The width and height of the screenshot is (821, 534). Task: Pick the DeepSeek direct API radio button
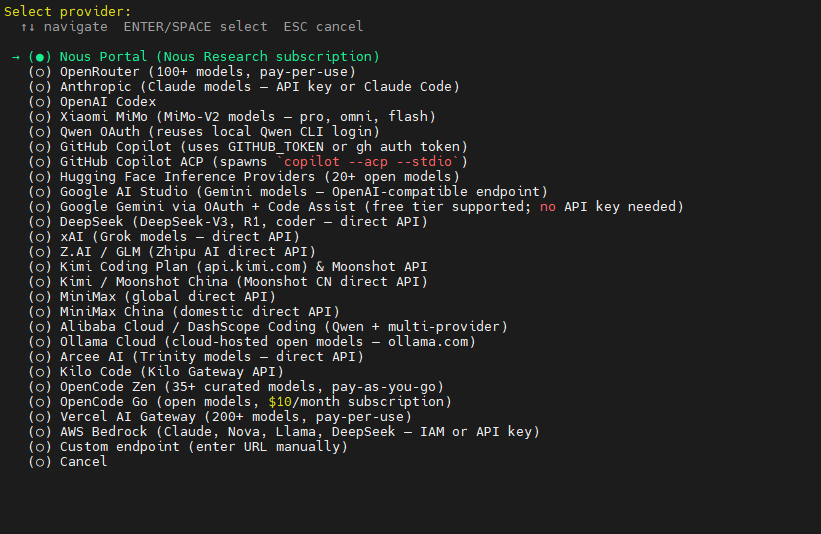(x=40, y=222)
